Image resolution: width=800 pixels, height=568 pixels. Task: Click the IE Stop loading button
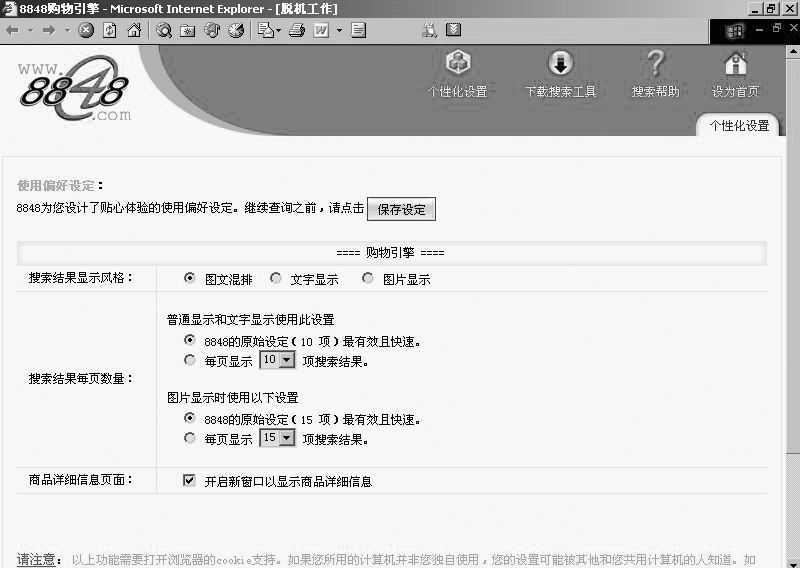(x=86, y=30)
